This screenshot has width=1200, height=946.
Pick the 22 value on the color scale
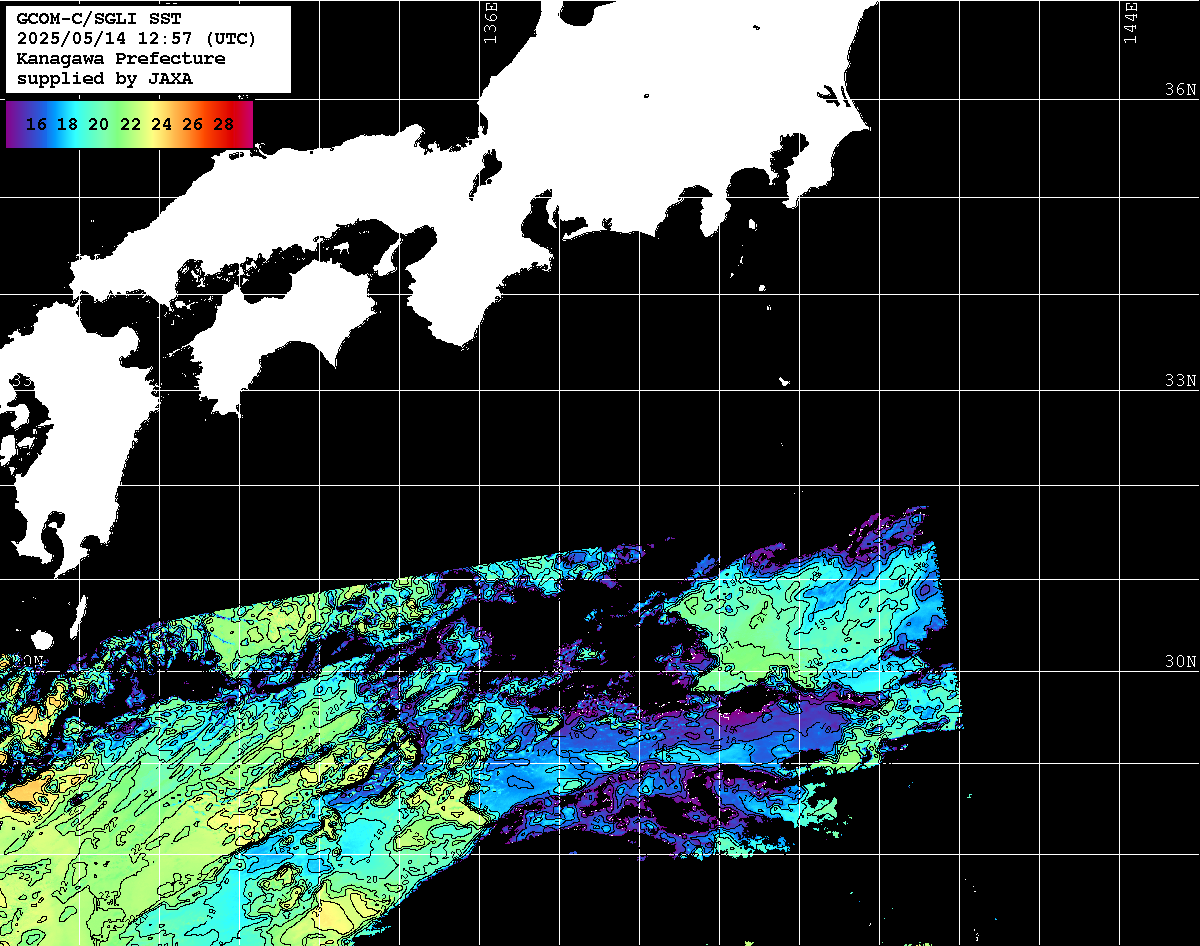click(130, 125)
